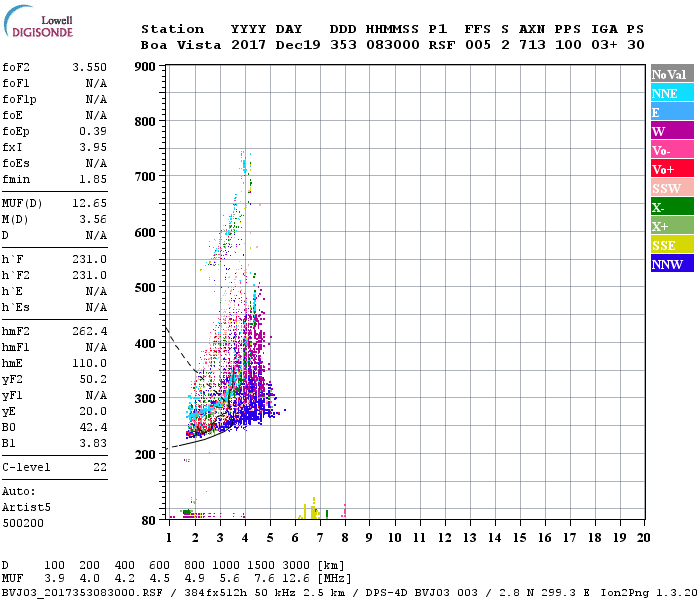Select the Vo- pink legend swatch
Screen dimensions: 700x600
pos(671,150)
